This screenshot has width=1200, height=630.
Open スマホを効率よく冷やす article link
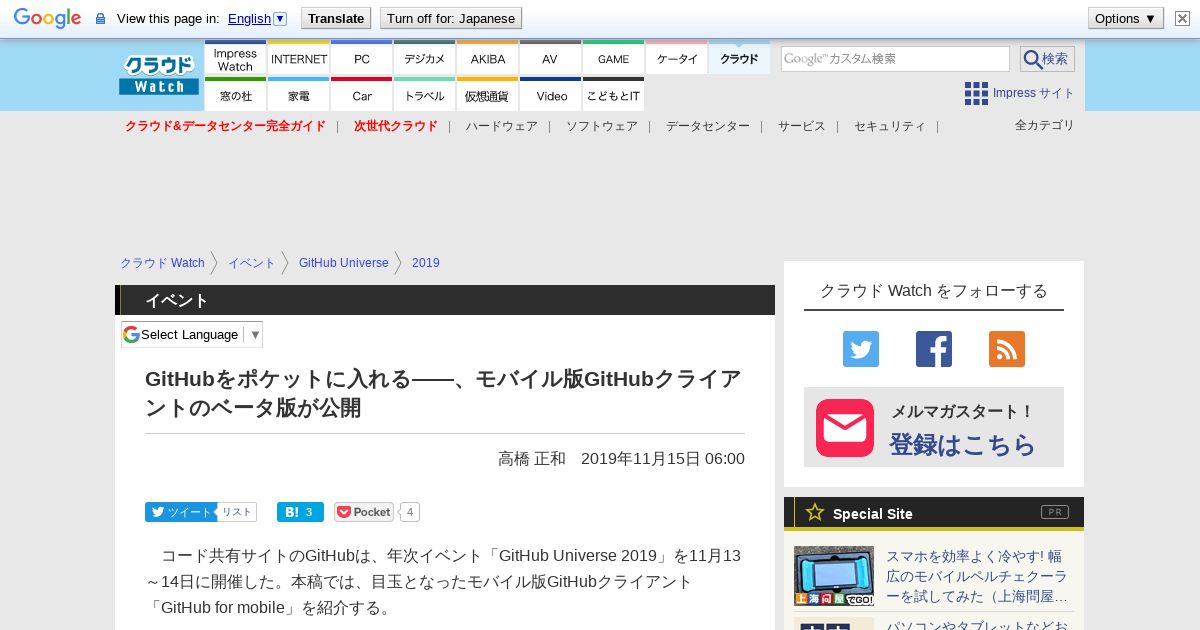click(x=977, y=576)
